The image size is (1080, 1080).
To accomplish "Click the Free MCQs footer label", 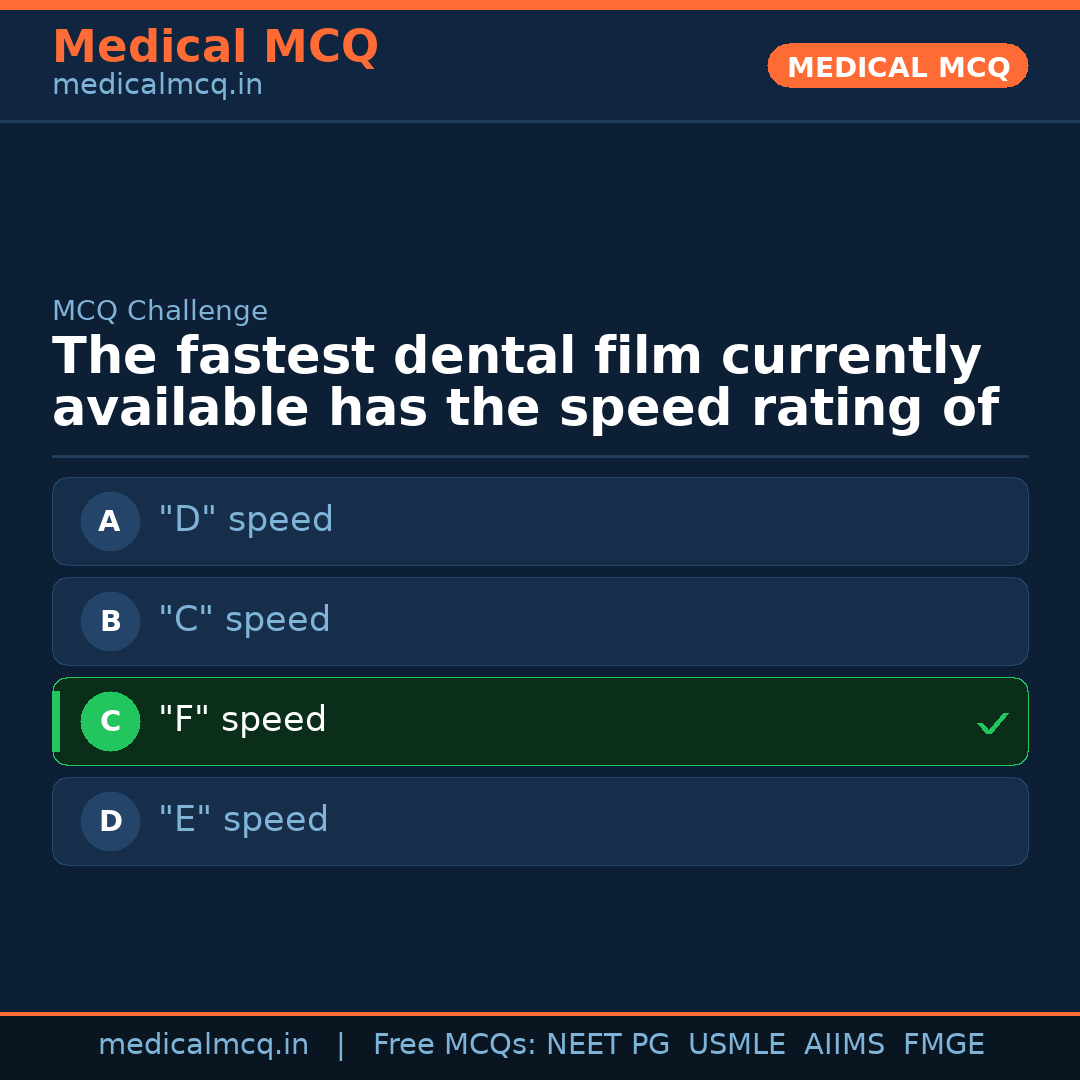I will [x=454, y=1045].
